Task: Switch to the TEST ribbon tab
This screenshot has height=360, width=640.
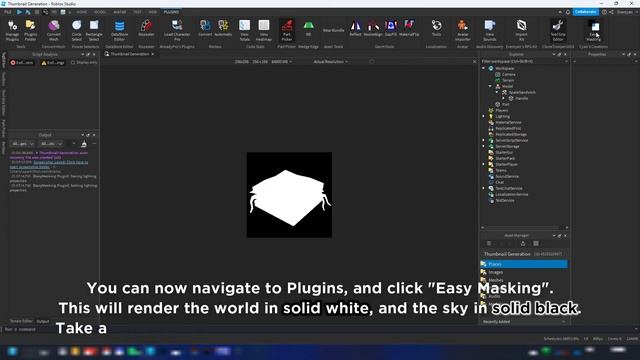Action: coord(137,12)
